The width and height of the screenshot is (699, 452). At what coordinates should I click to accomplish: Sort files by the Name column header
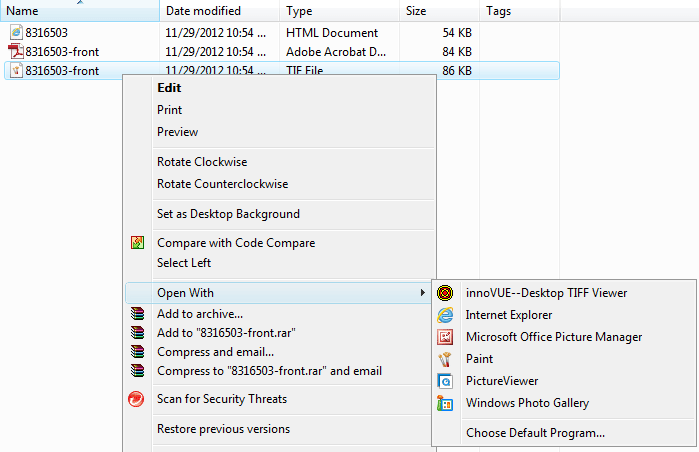pos(80,11)
